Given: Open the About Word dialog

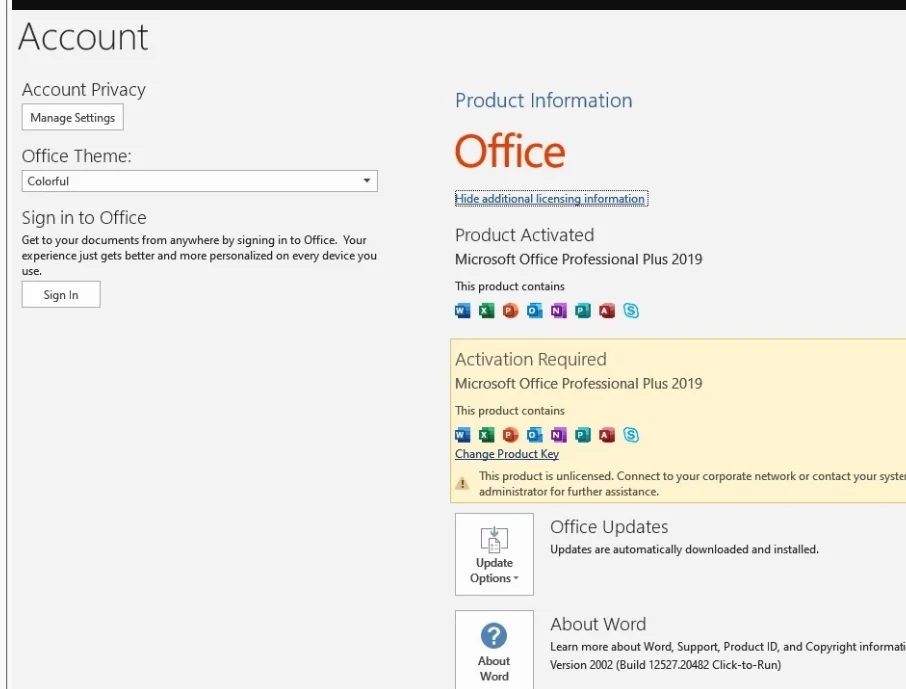Looking at the screenshot, I should pos(494,650).
